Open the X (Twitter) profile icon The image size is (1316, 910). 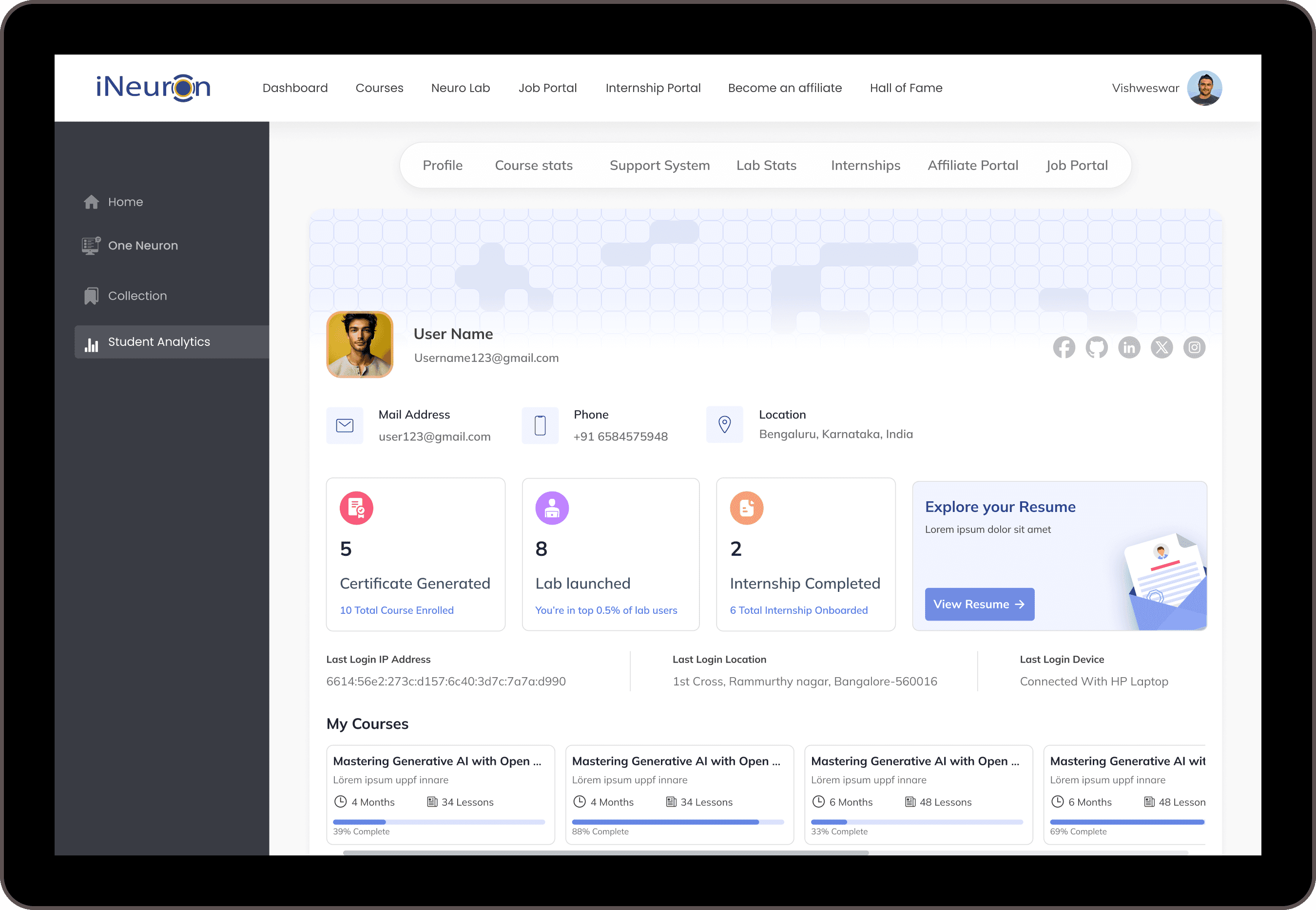(1161, 347)
